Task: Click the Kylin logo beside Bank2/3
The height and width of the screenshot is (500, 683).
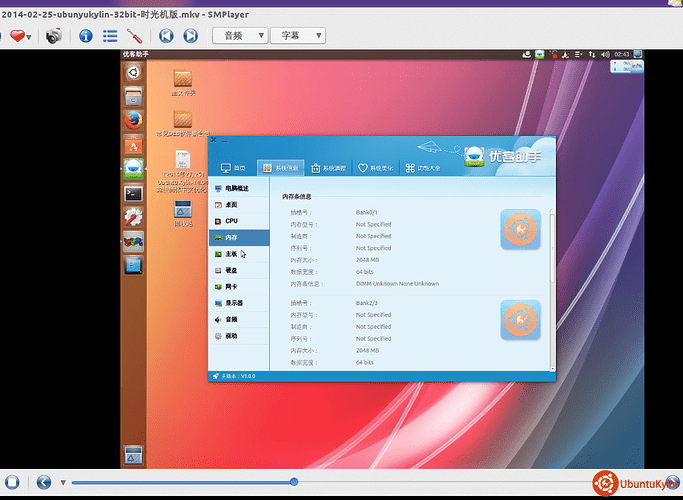Action: [x=521, y=320]
